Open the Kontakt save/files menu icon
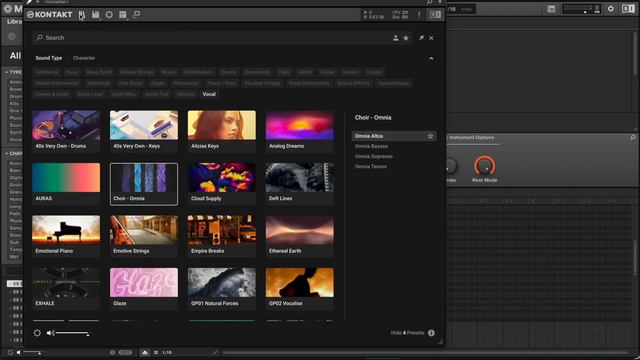This screenshot has width=640, height=360. click(96, 15)
